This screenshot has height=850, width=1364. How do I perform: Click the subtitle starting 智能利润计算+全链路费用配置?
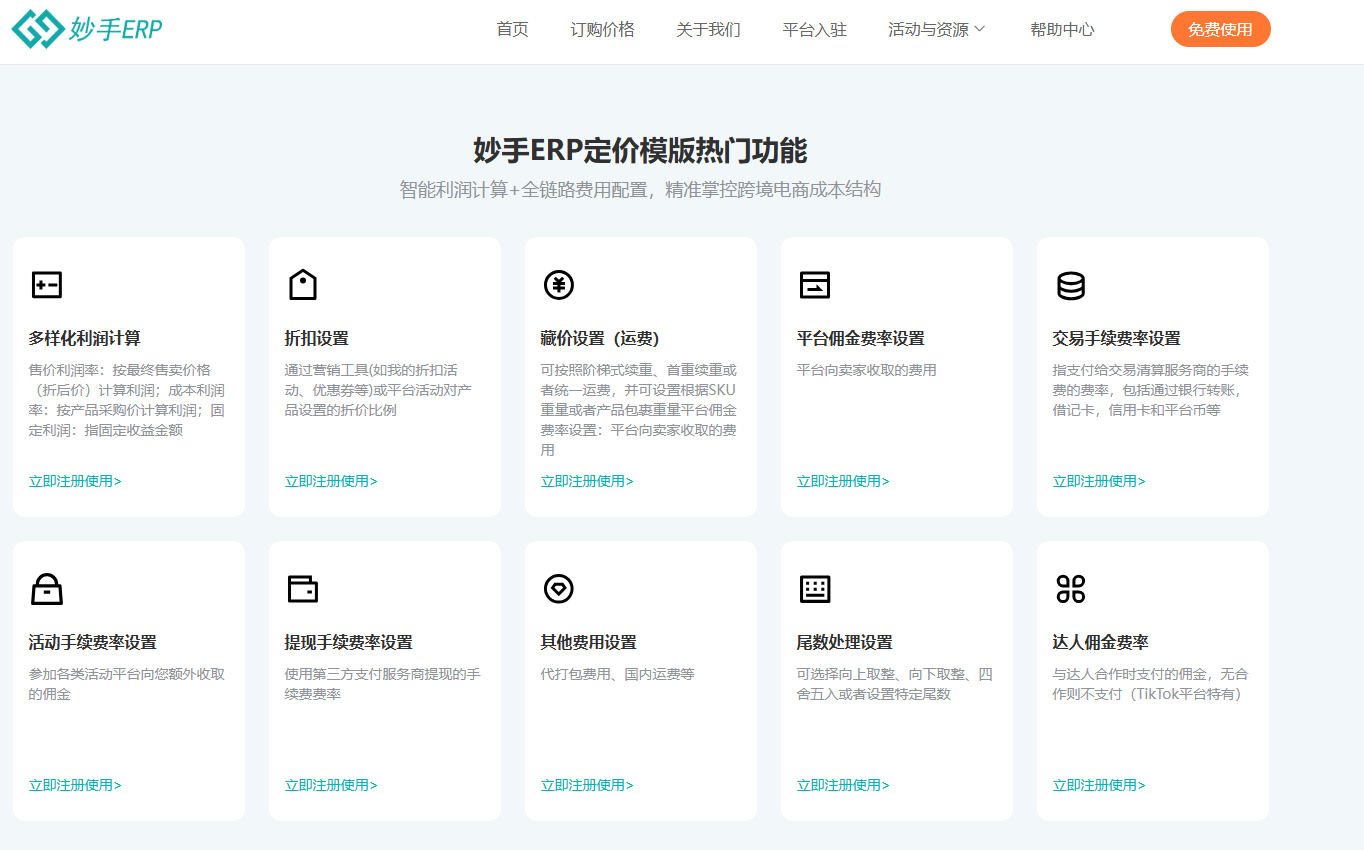point(640,189)
